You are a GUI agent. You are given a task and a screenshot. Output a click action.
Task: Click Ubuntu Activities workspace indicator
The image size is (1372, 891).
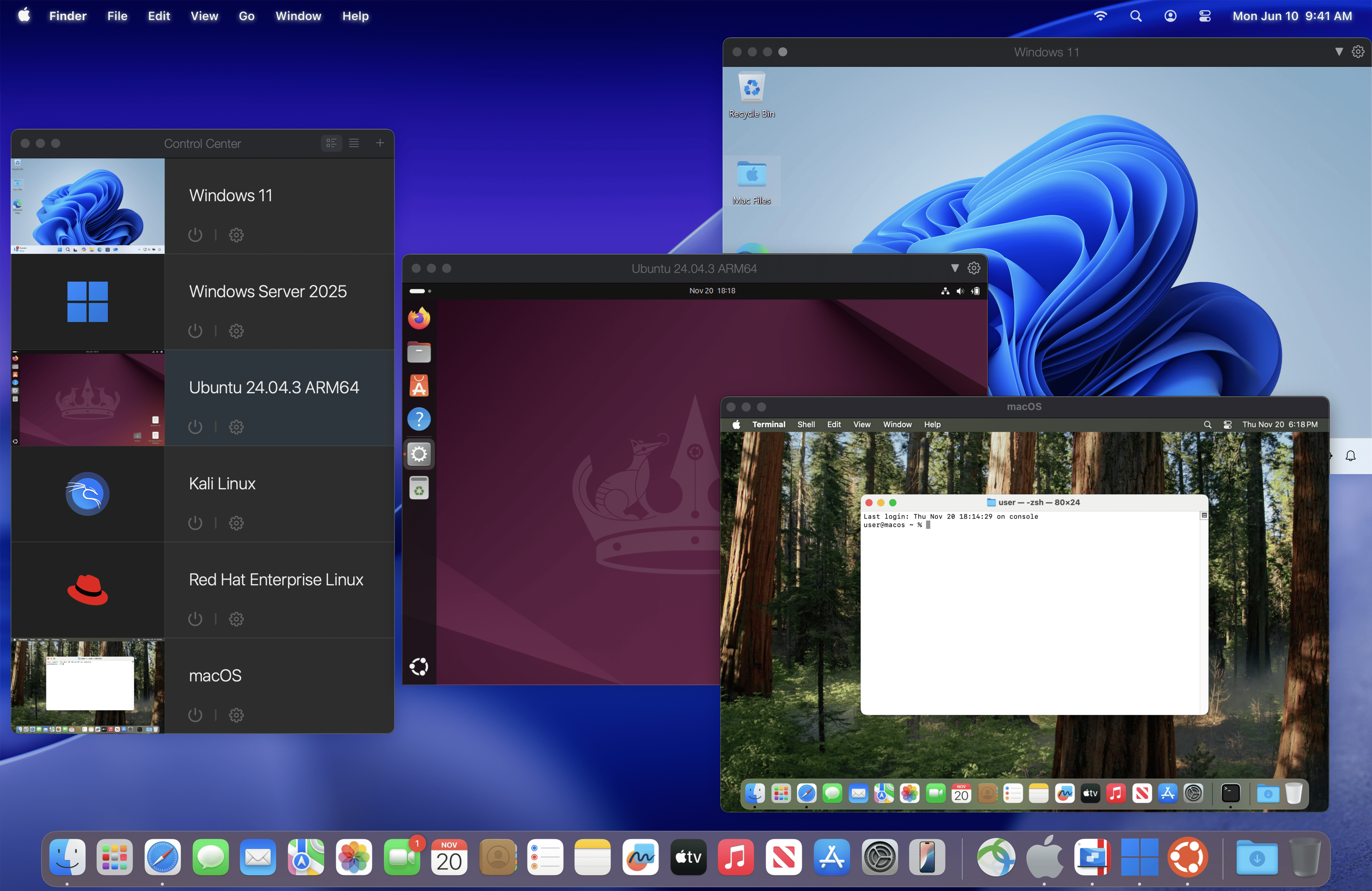pyautogui.click(x=420, y=291)
